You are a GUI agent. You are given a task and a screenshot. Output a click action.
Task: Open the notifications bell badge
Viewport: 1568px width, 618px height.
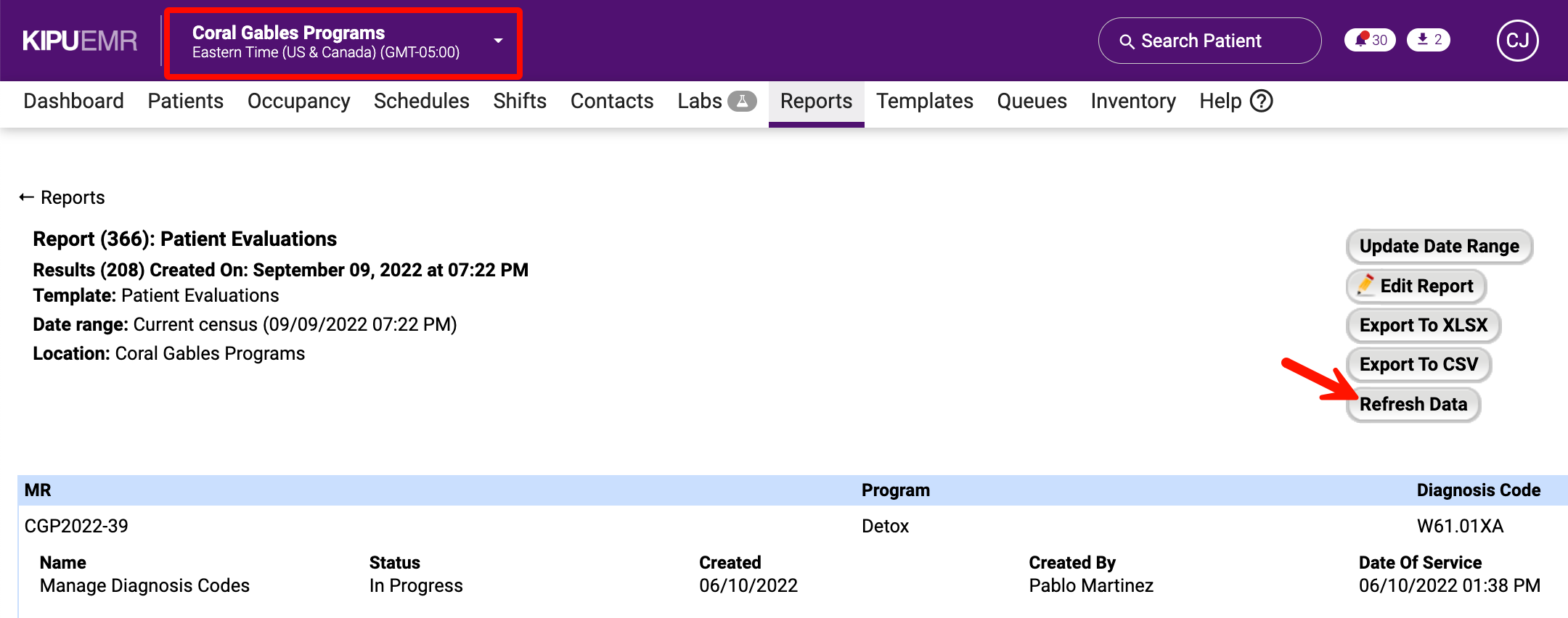coord(1369,40)
